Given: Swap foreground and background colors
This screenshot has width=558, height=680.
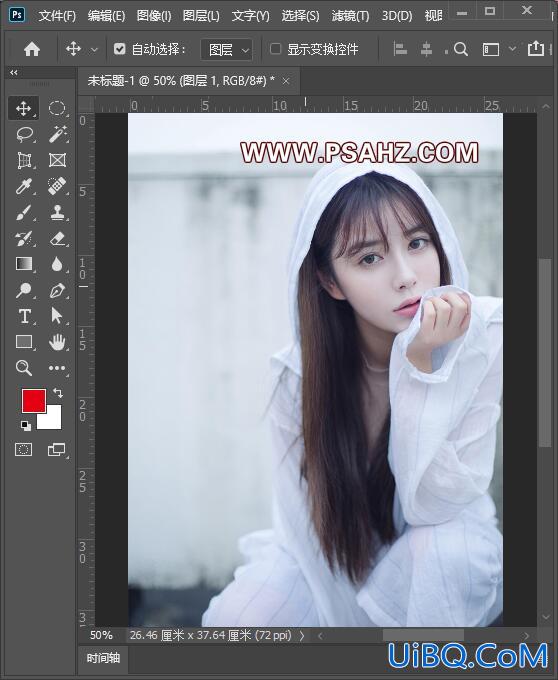Looking at the screenshot, I should 58,393.
